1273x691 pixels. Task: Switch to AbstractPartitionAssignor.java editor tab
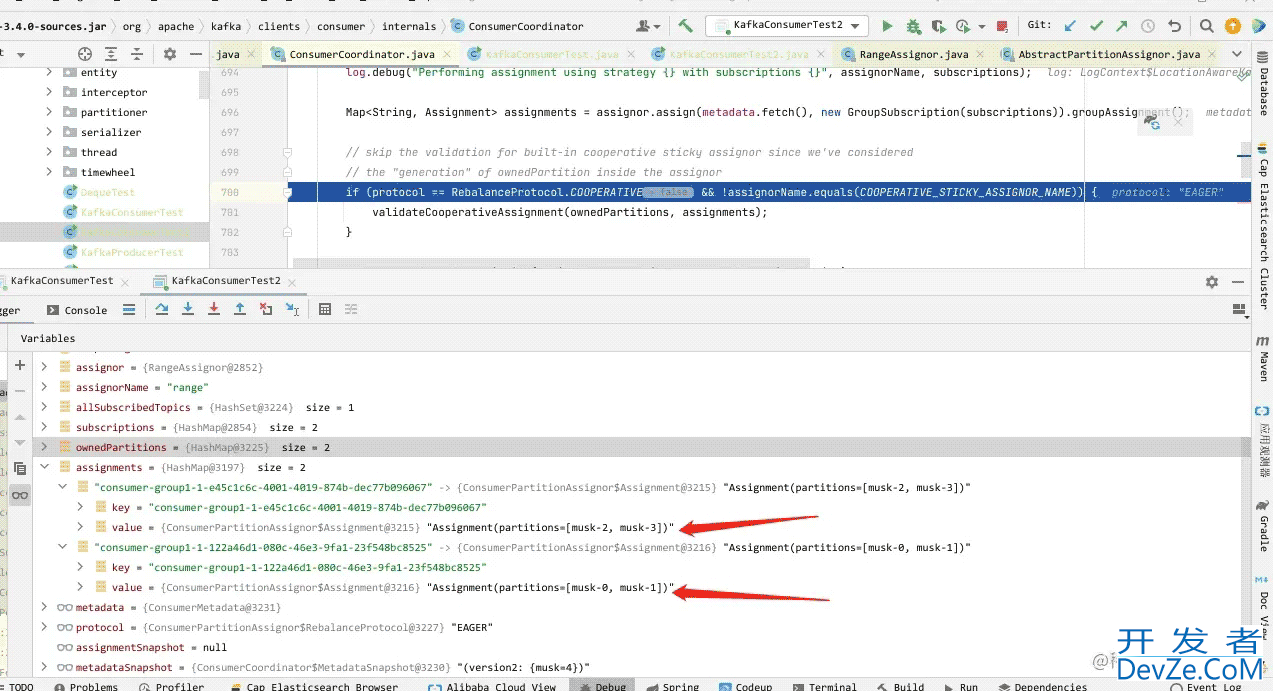tap(1109, 54)
